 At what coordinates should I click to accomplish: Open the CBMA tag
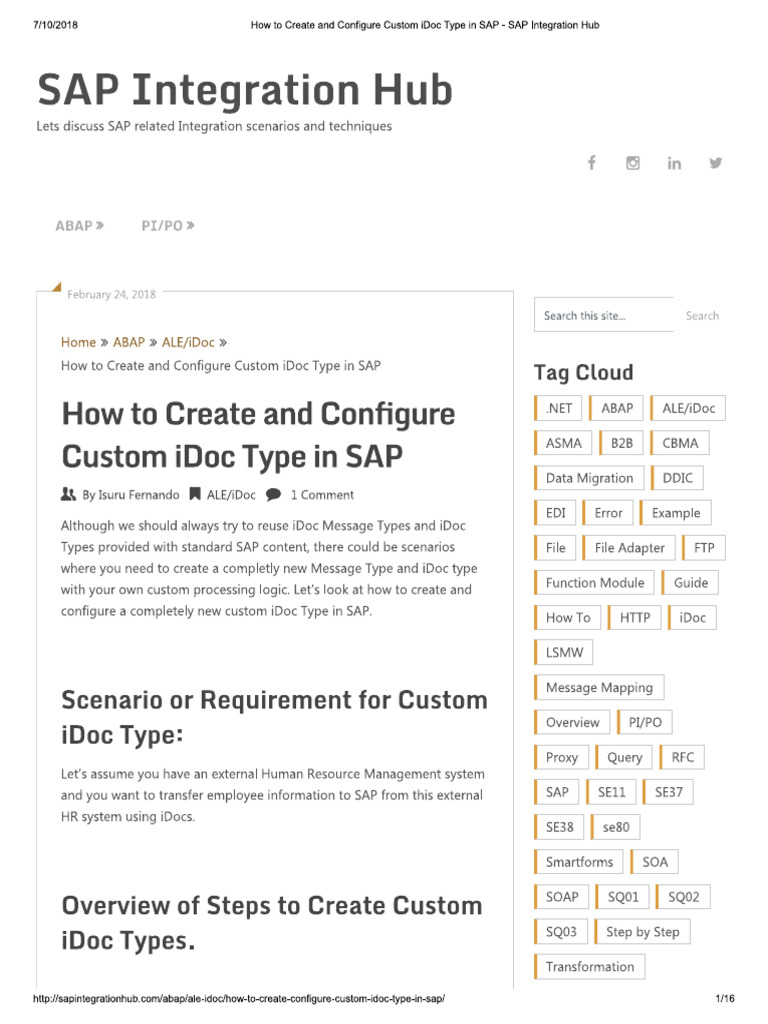point(679,443)
